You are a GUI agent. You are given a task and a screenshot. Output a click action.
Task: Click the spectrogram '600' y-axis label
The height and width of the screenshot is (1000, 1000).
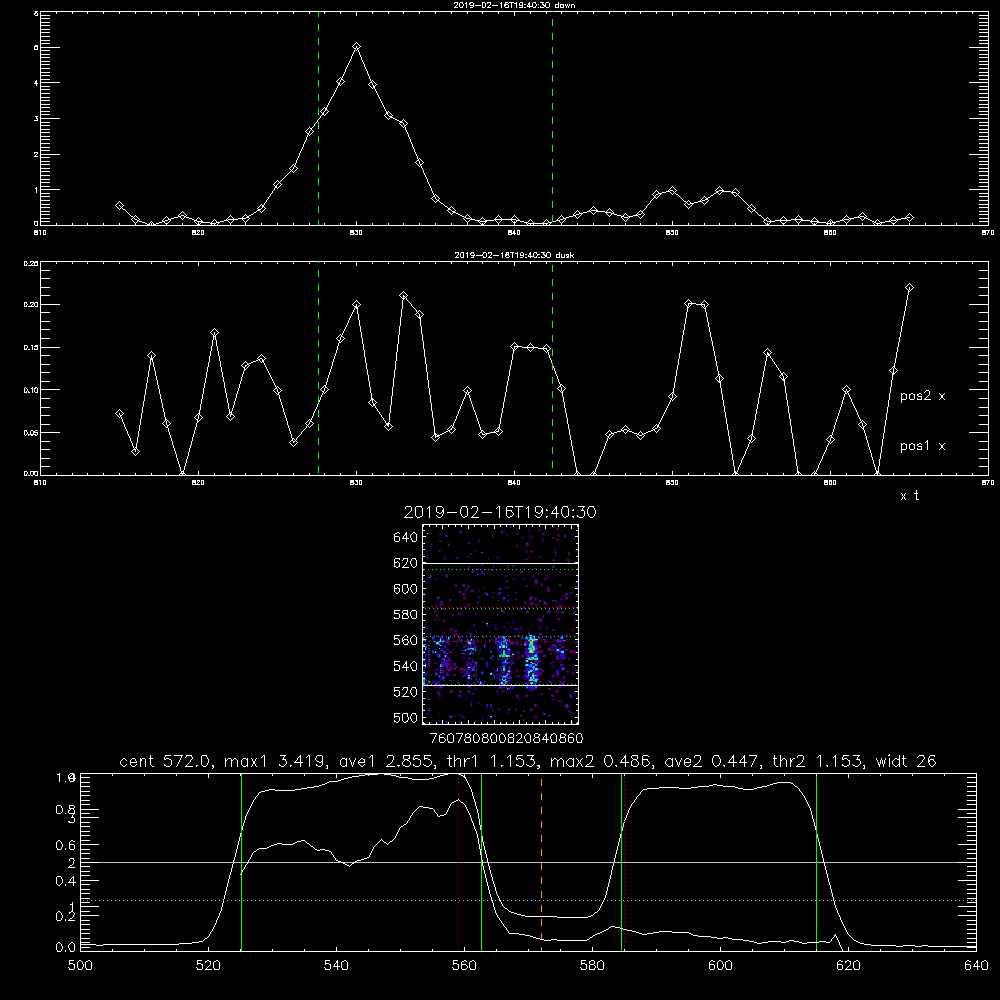click(406, 589)
